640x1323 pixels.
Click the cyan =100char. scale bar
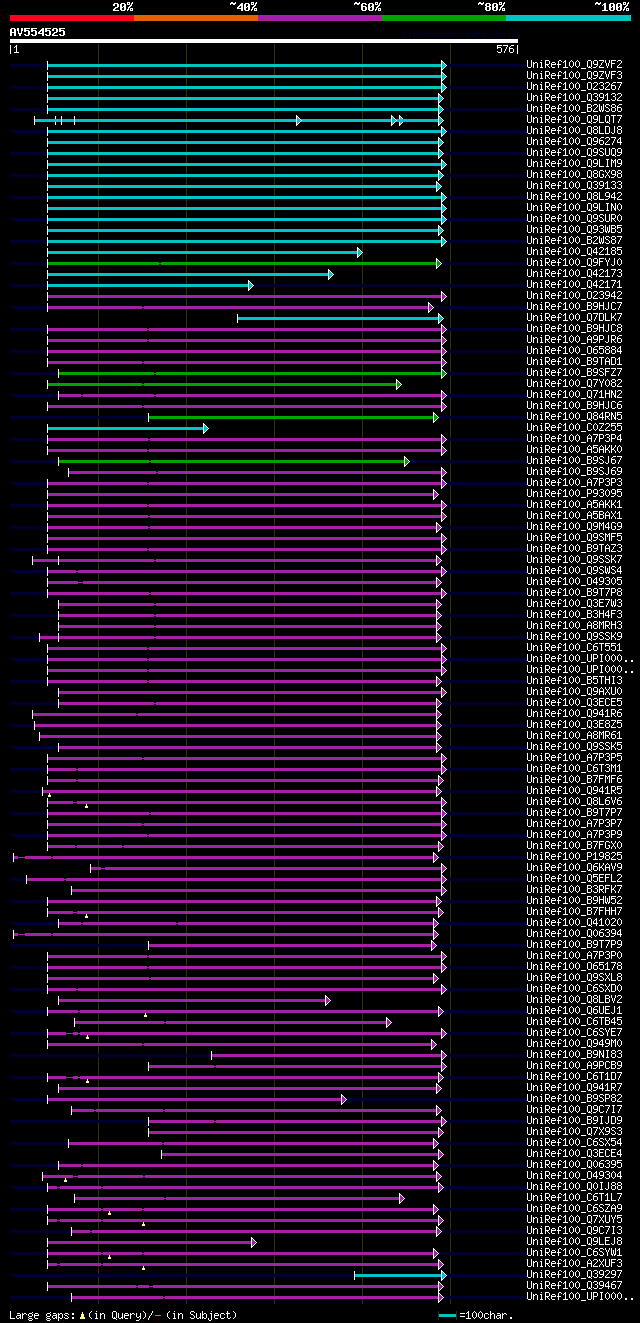447,1315
